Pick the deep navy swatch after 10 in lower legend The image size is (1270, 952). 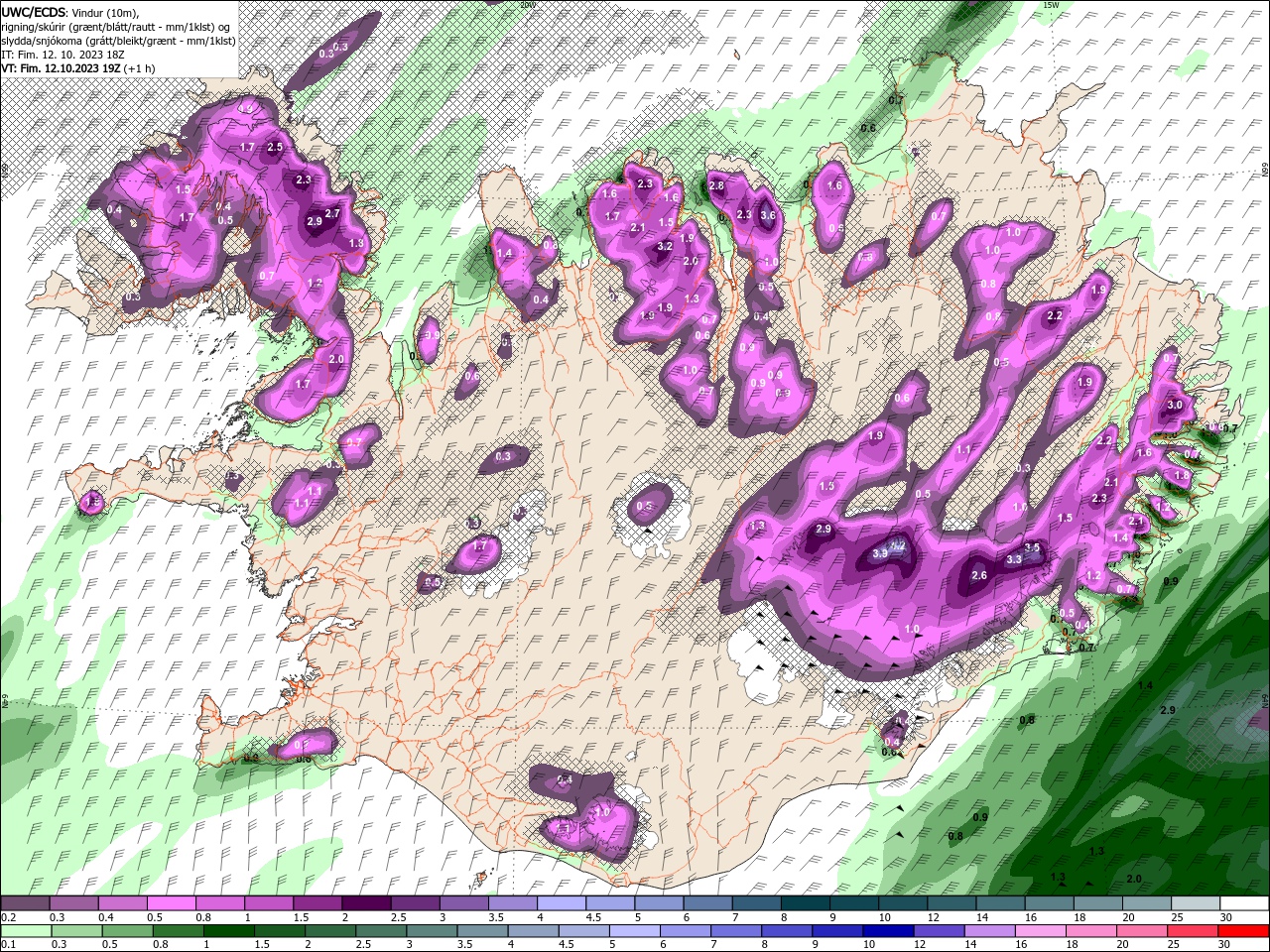tap(886, 931)
